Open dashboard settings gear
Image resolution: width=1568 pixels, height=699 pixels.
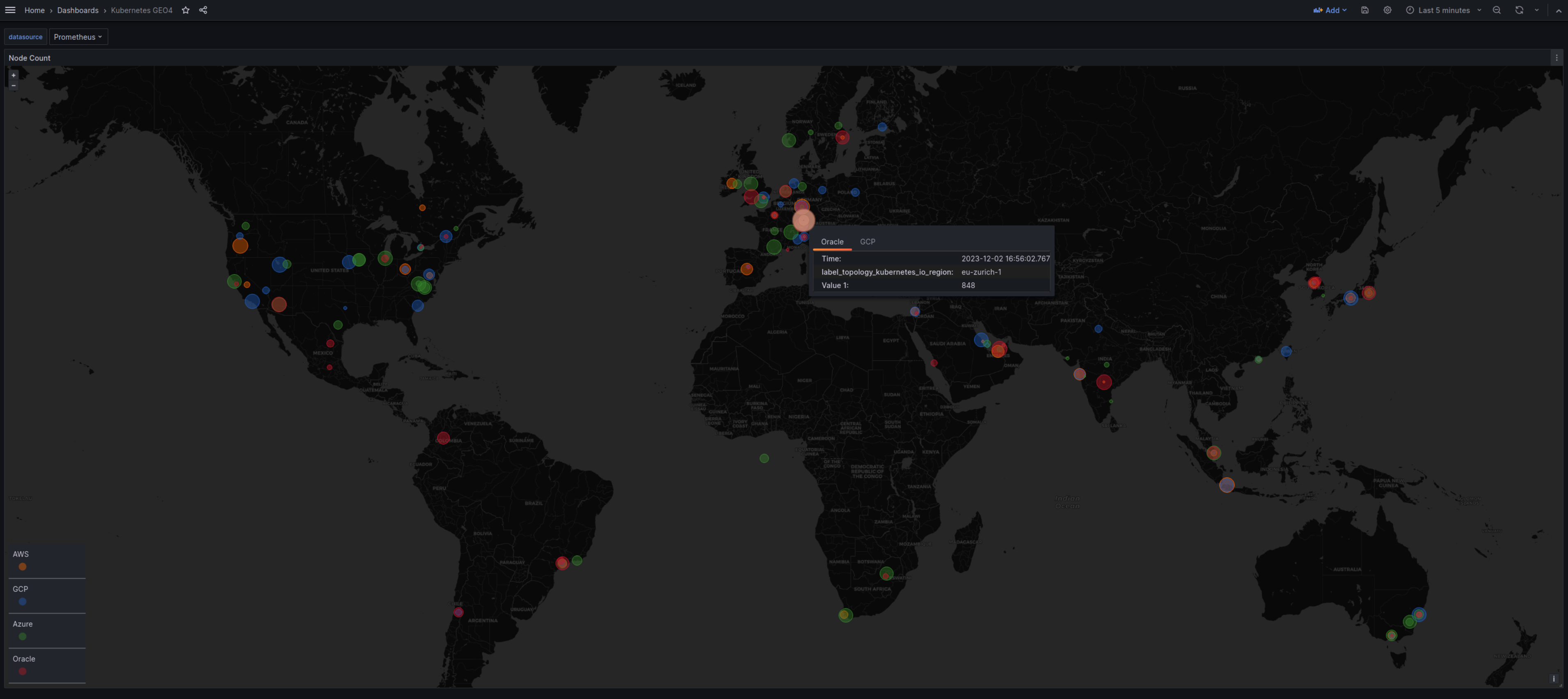(1387, 10)
